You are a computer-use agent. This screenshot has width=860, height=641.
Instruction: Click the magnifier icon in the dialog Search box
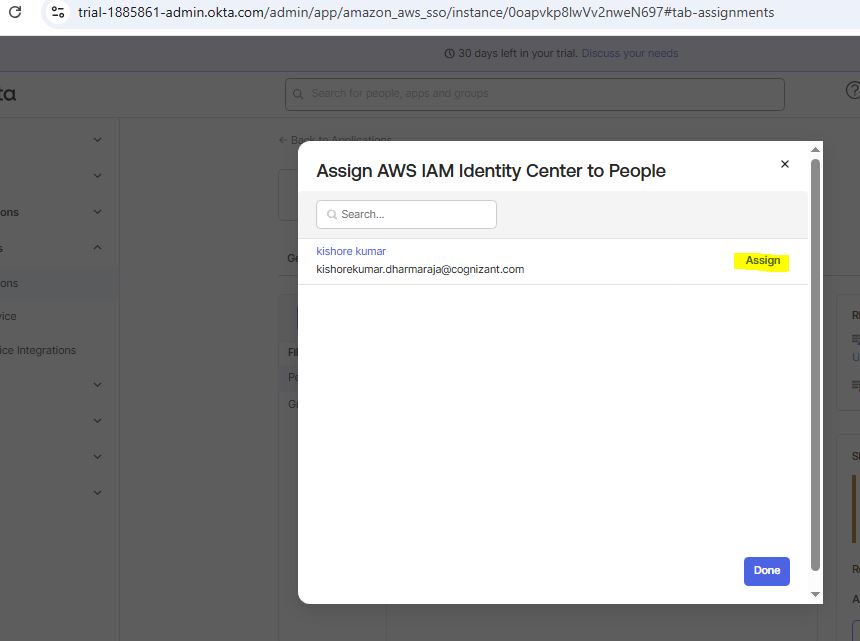tap(331, 215)
